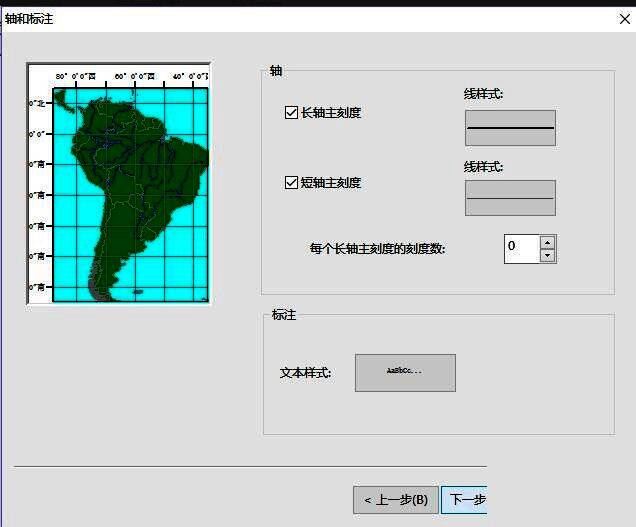The width and height of the screenshot is (636, 527).
Task: Click the 每个长轴主刻度的刻度数 label
Action: (377, 249)
